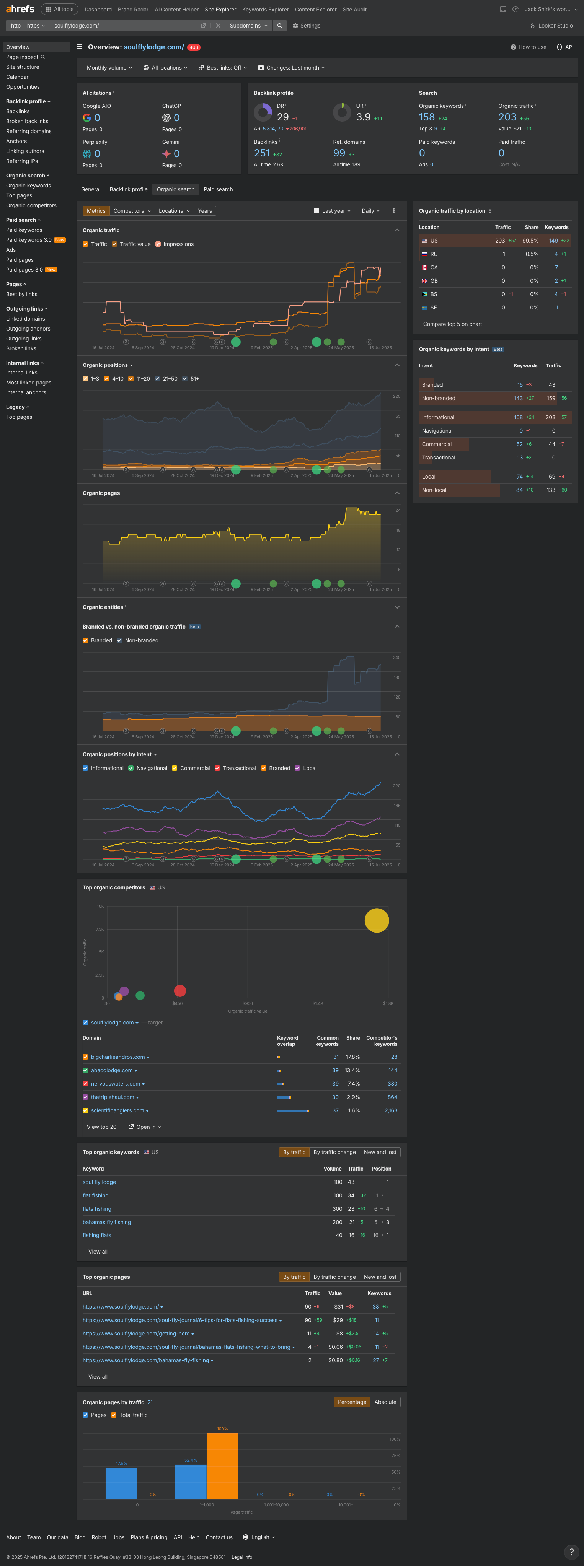This screenshot has height=1568, width=584.
Task: Open How to use help
Action: (x=529, y=47)
